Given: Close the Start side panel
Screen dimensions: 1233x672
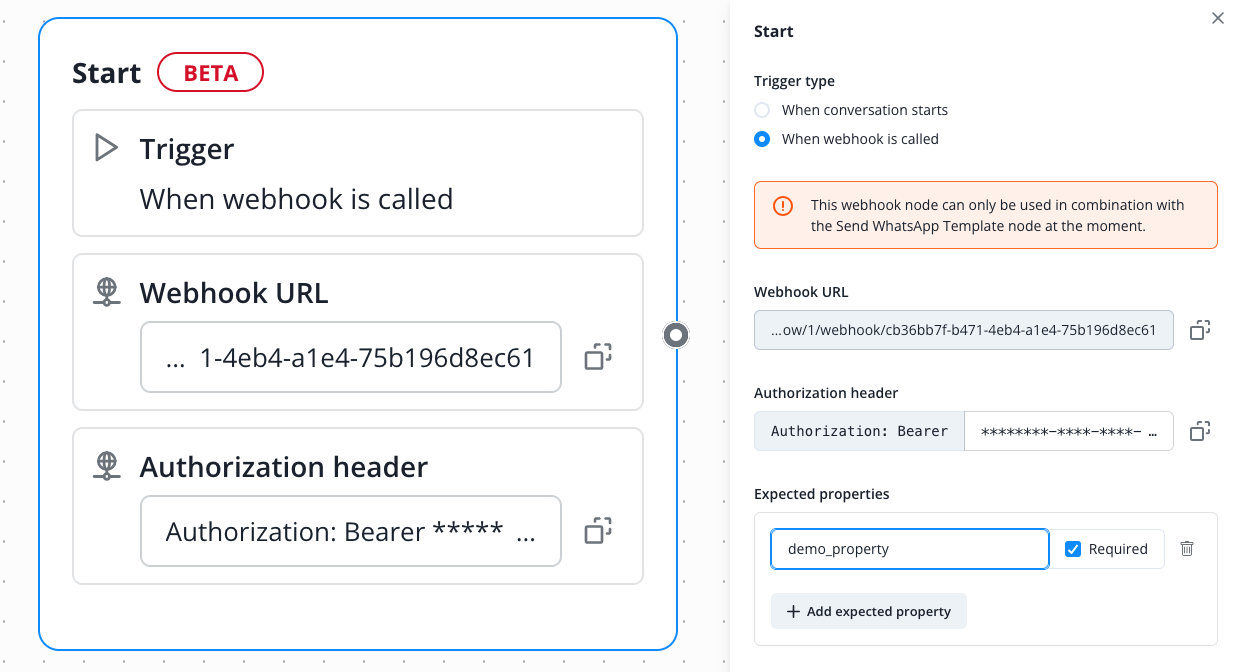Looking at the screenshot, I should coord(1217,18).
